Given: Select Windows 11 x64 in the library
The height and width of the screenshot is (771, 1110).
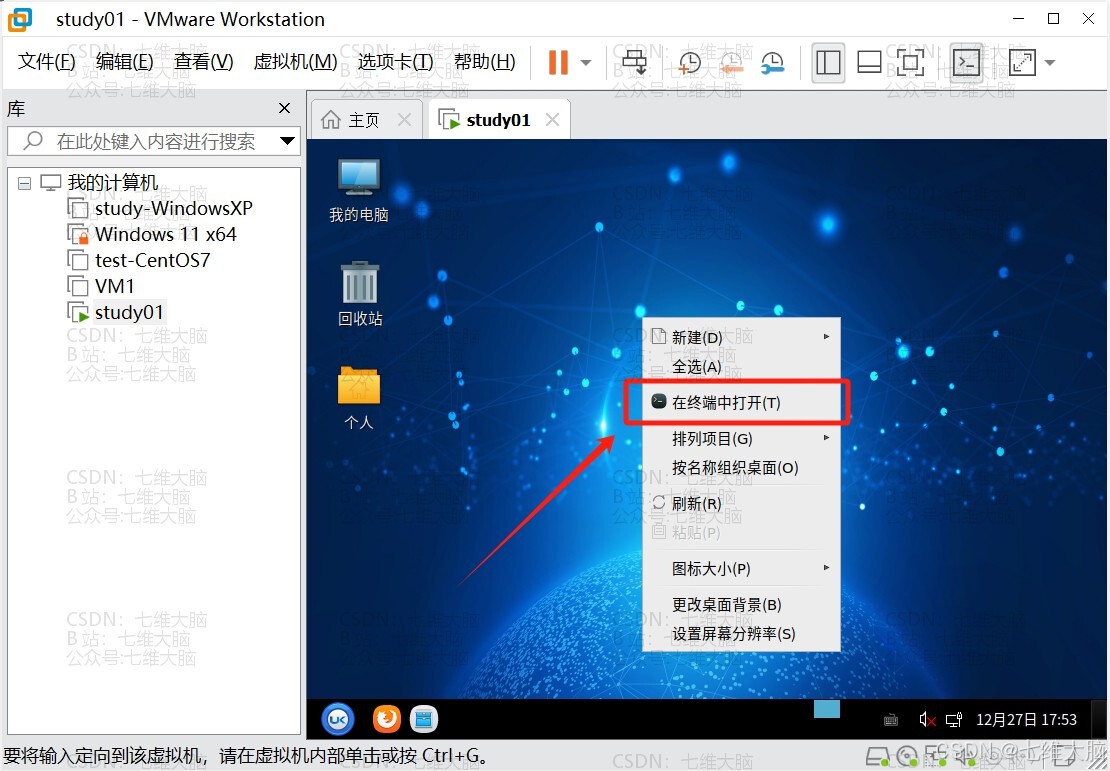Looking at the screenshot, I should tap(166, 234).
